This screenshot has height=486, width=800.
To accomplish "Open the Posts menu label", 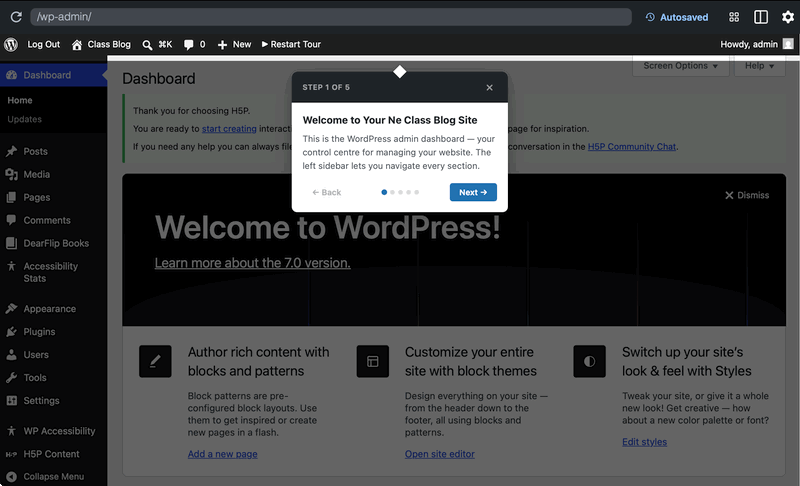I will (35, 151).
